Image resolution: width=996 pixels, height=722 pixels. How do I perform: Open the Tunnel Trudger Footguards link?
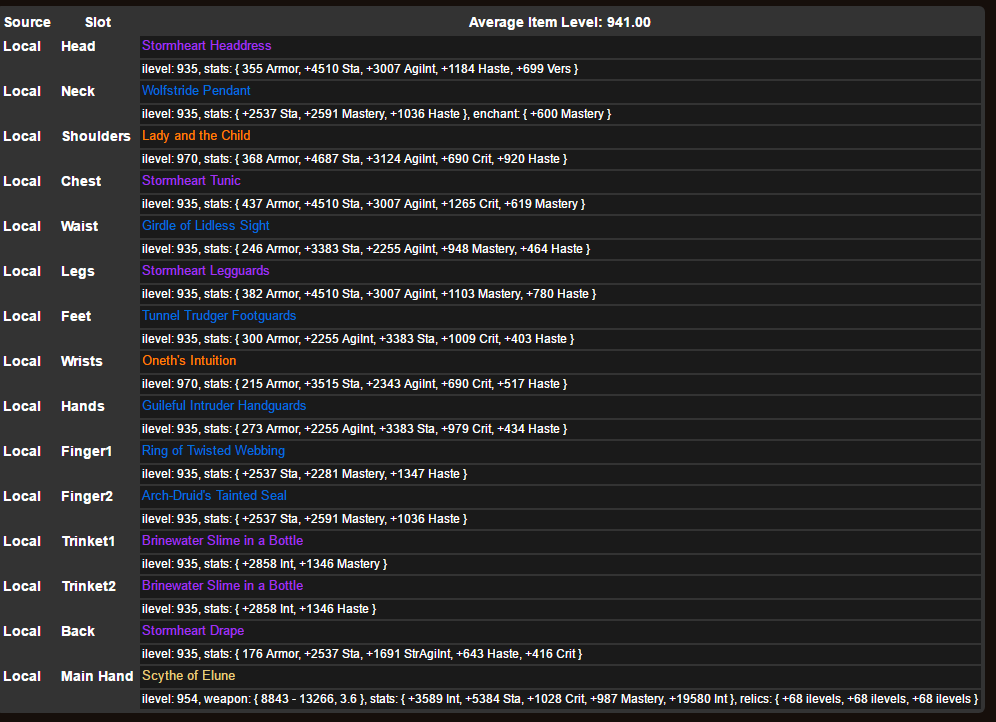click(219, 316)
